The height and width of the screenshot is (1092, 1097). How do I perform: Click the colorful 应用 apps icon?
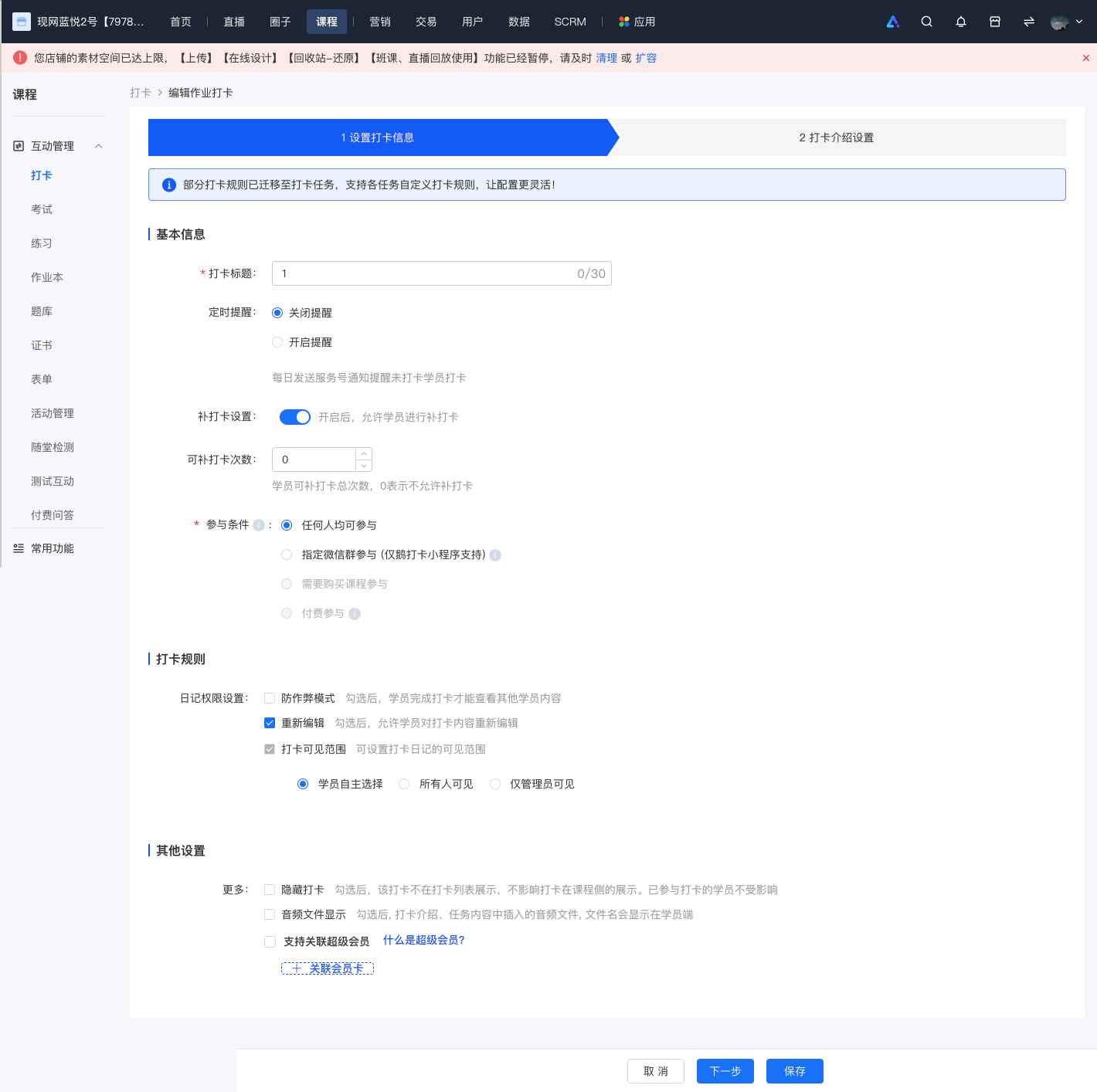[624, 22]
